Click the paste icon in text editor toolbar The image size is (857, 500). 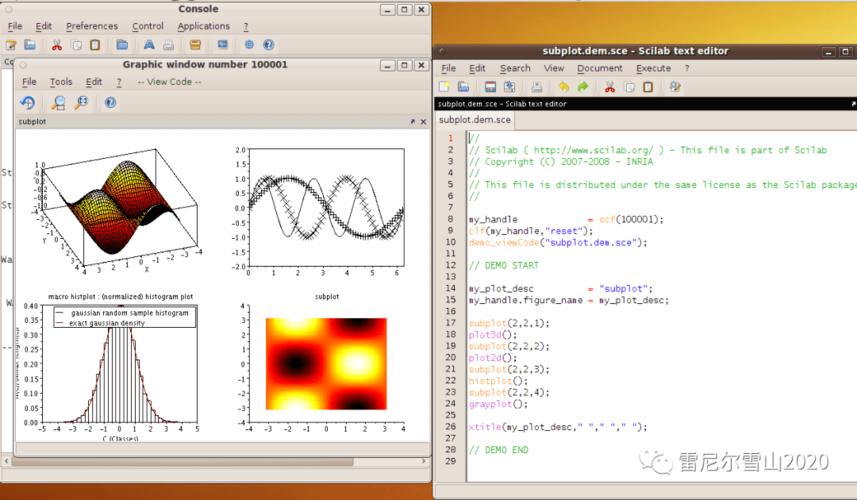pyautogui.click(x=648, y=86)
